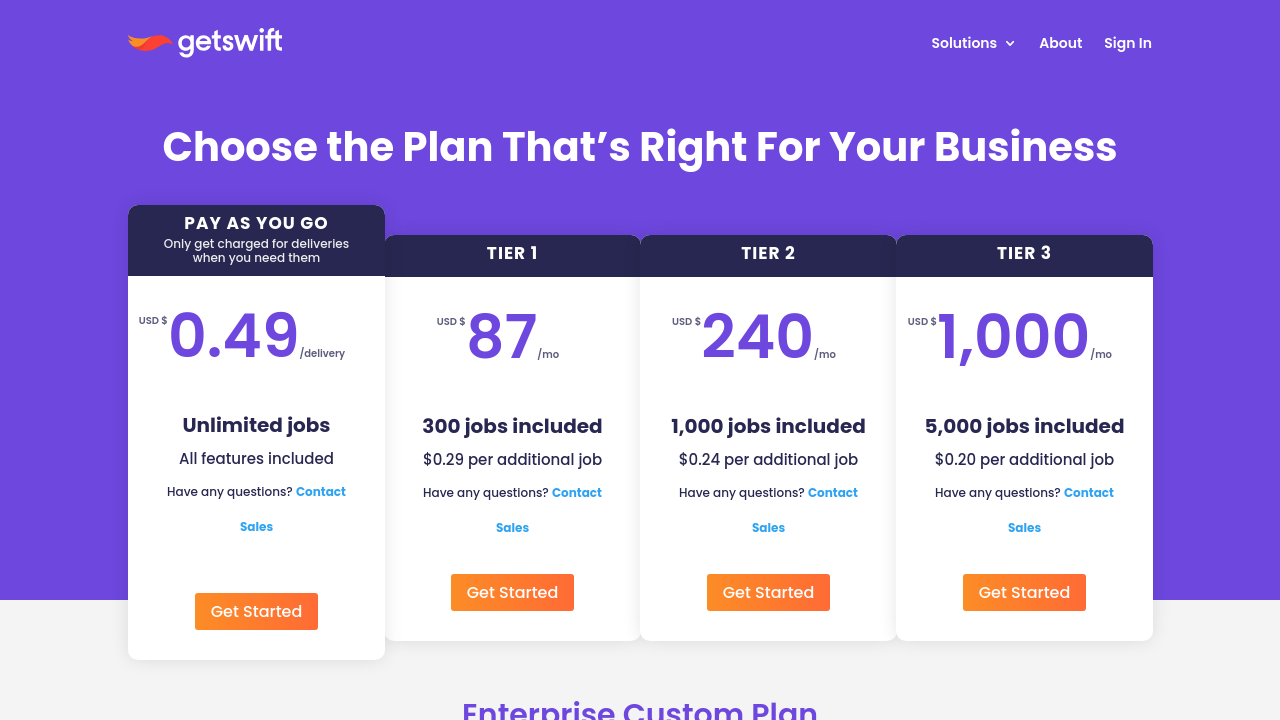Select the Tier 1 plan header
The height and width of the screenshot is (720, 1280).
(512, 254)
